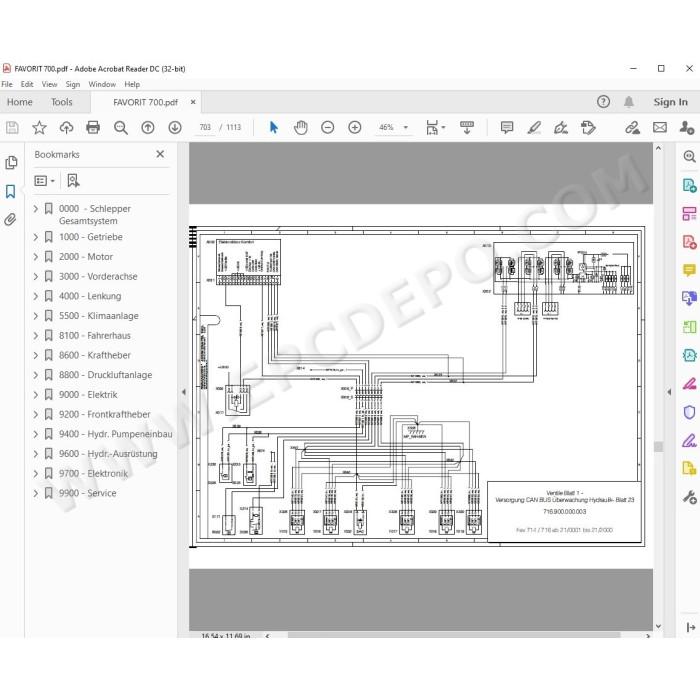Screen dimensions: 700x700
Task: Click the vertical scrollbar thumb
Action: click(x=658, y=447)
